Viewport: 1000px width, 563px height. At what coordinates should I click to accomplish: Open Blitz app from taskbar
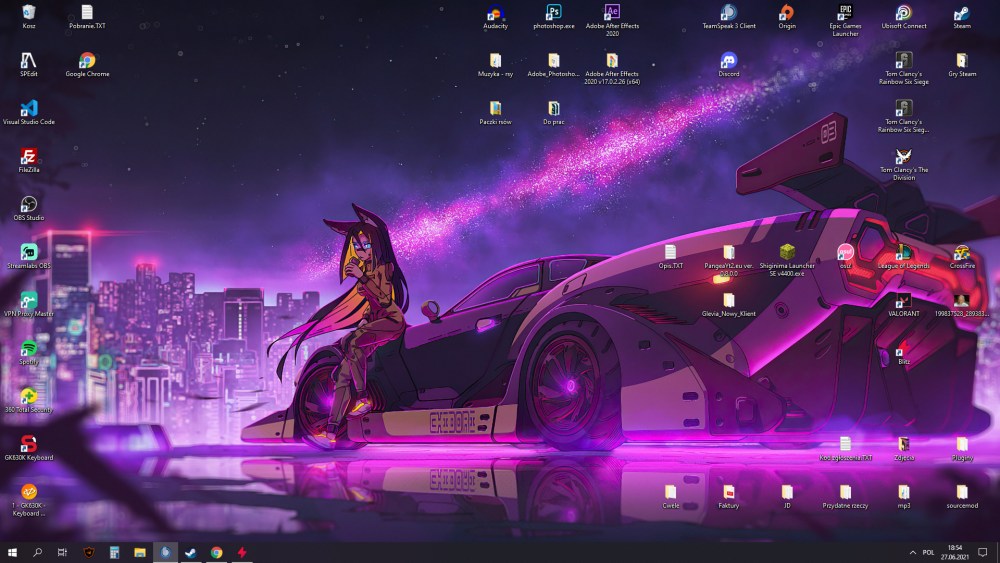(x=242, y=552)
